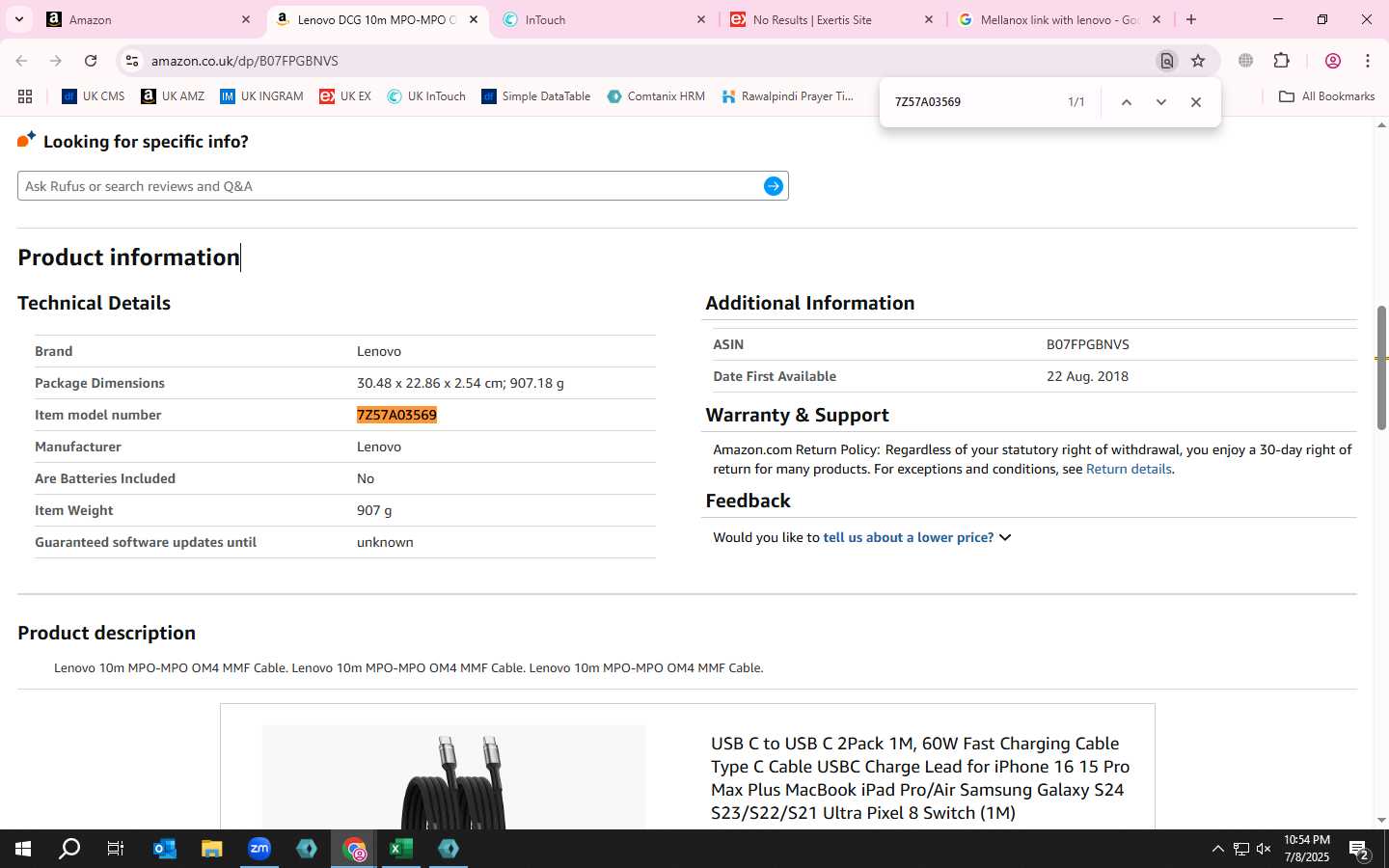Open a new browser tab
This screenshot has height=868, width=1389.
(x=1191, y=19)
